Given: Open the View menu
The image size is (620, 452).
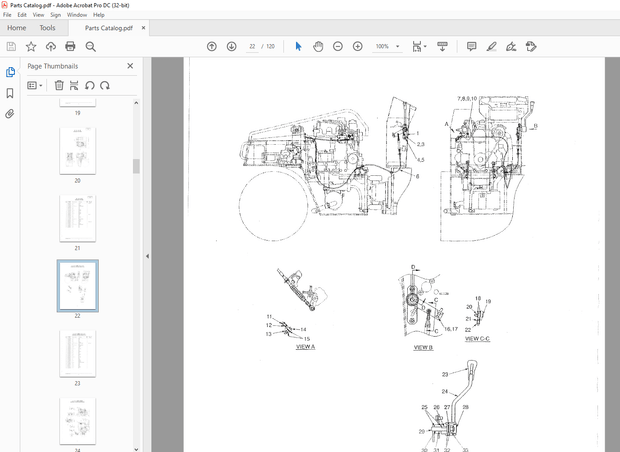Looking at the screenshot, I should 38,15.
